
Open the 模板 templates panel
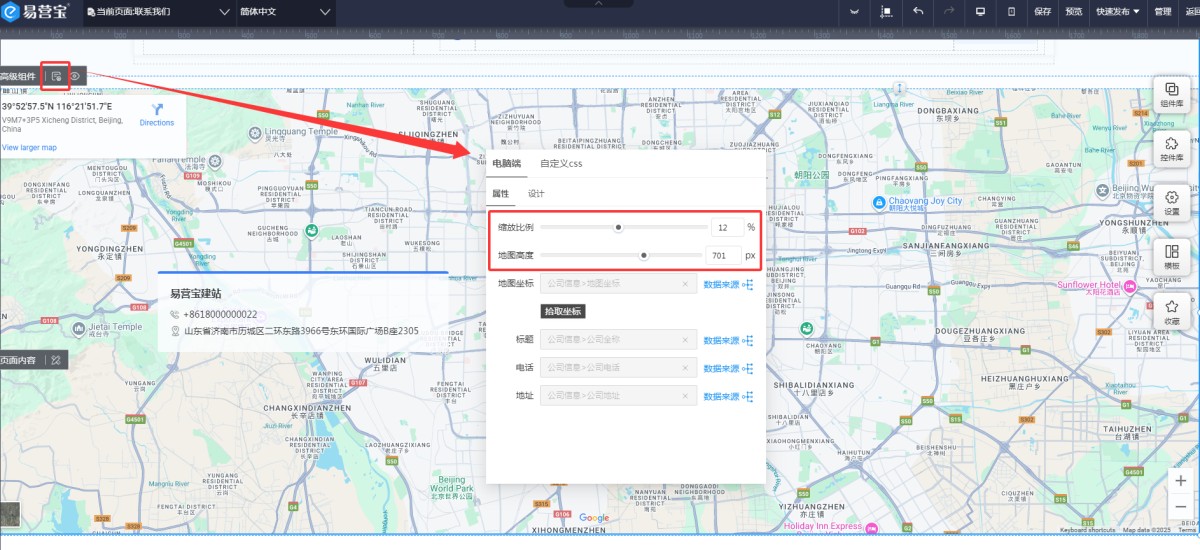(1171, 257)
